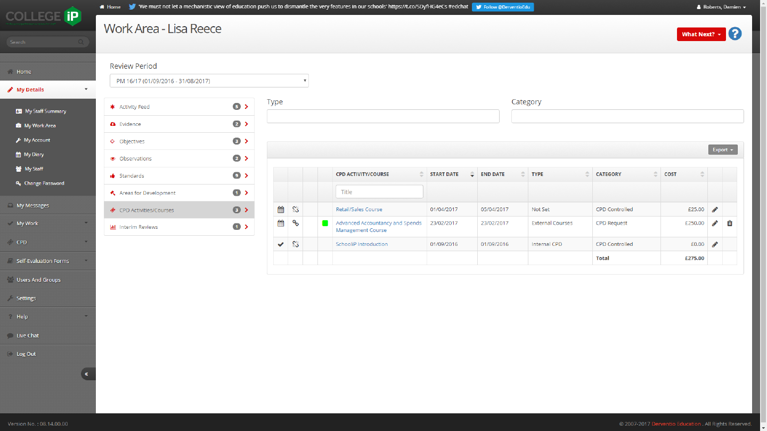Select CPD Activities/Courses tab

(179, 210)
